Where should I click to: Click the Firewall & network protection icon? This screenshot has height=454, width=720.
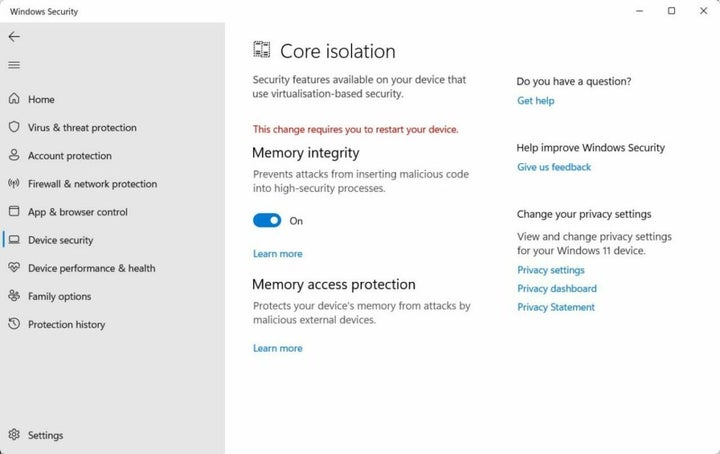[x=14, y=184]
